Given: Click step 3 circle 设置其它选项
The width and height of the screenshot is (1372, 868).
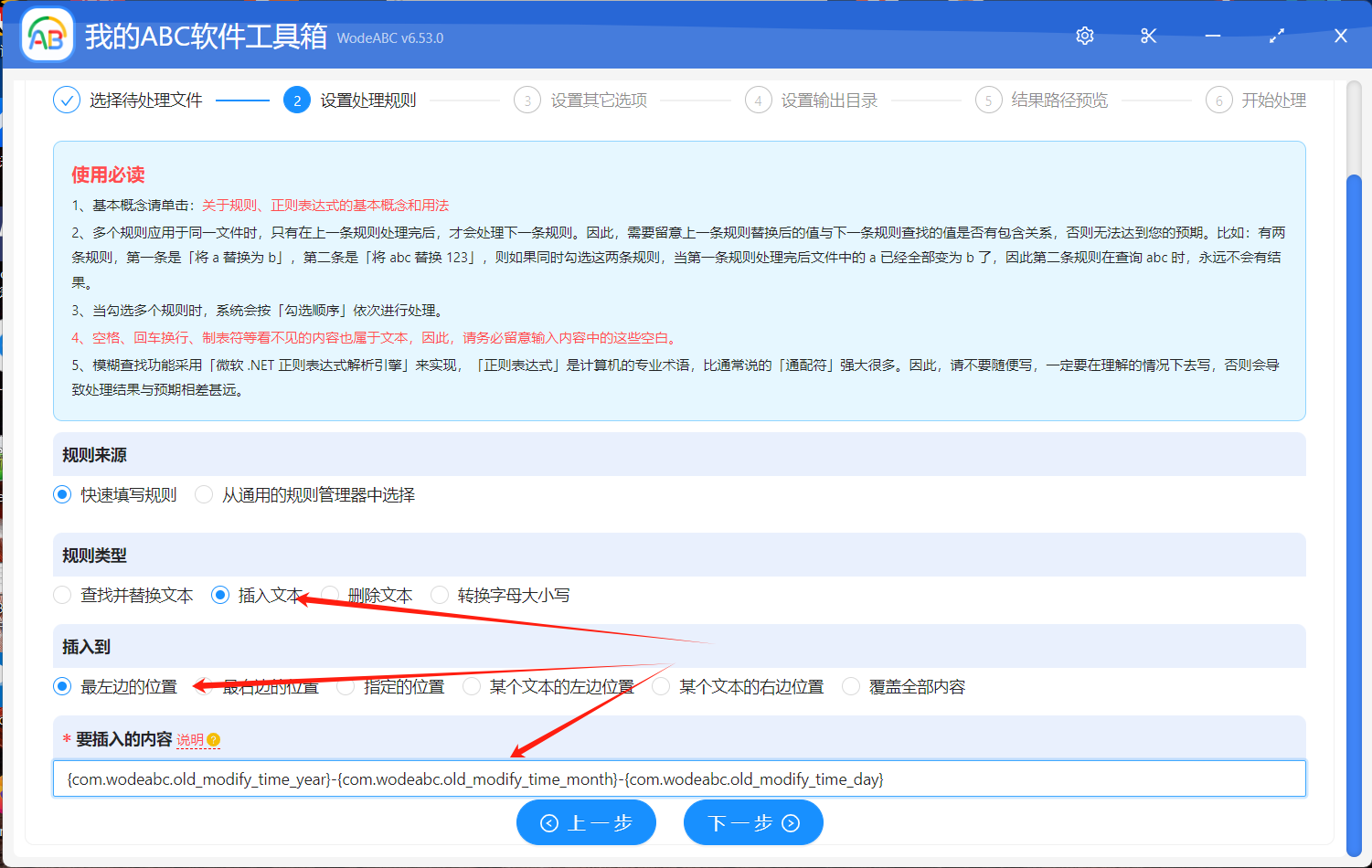Looking at the screenshot, I should click(527, 100).
